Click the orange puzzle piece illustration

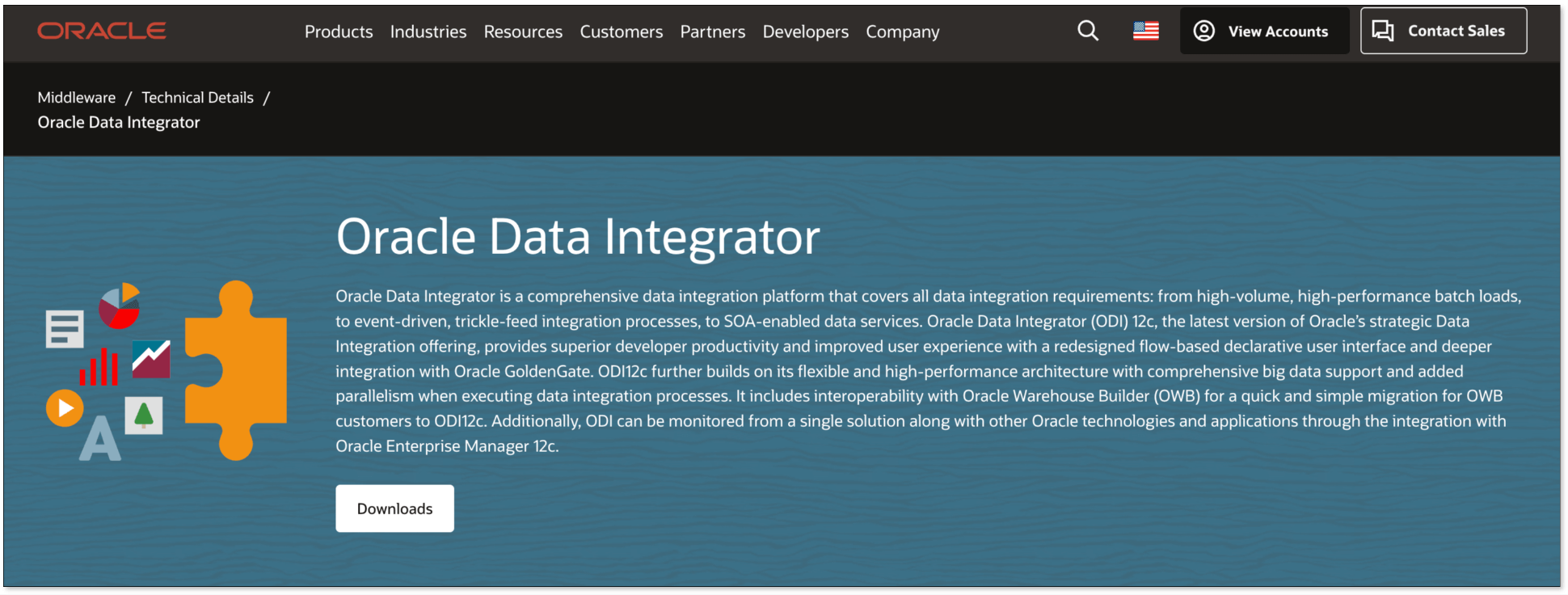tap(236, 370)
